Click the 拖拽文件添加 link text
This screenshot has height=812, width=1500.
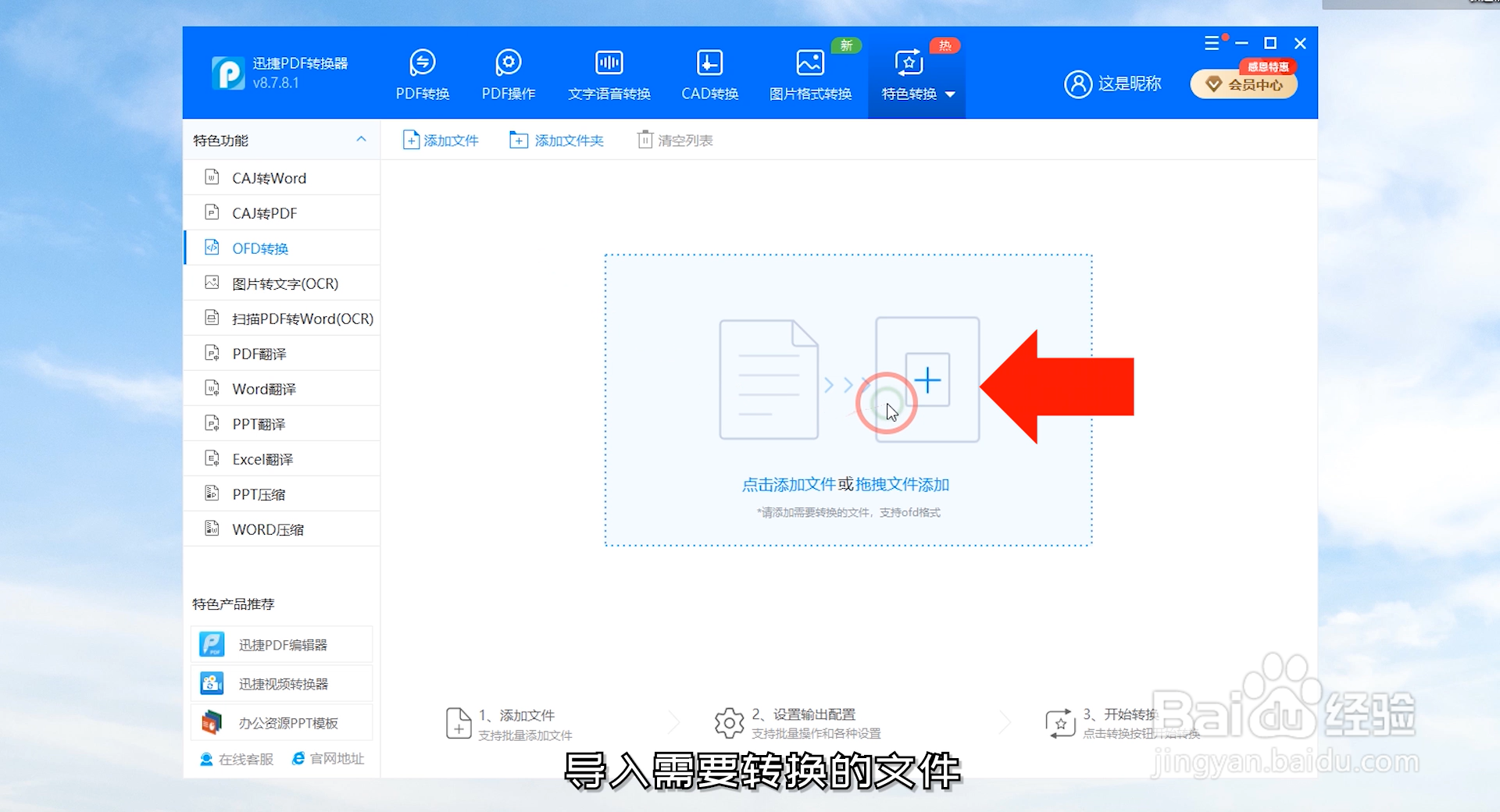[902, 485]
